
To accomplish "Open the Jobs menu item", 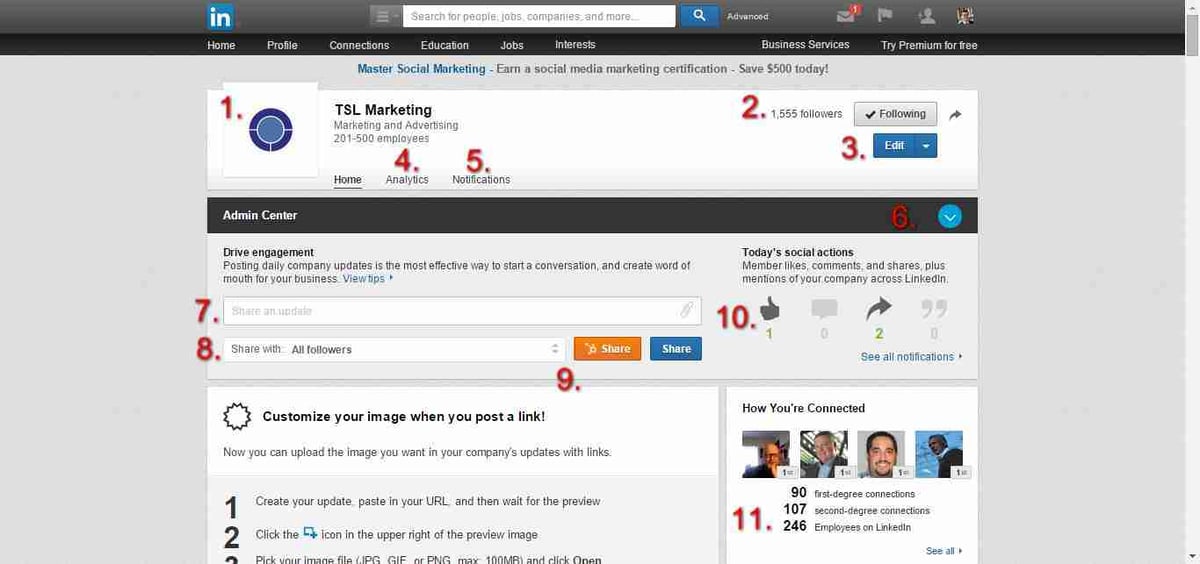I will [x=512, y=45].
